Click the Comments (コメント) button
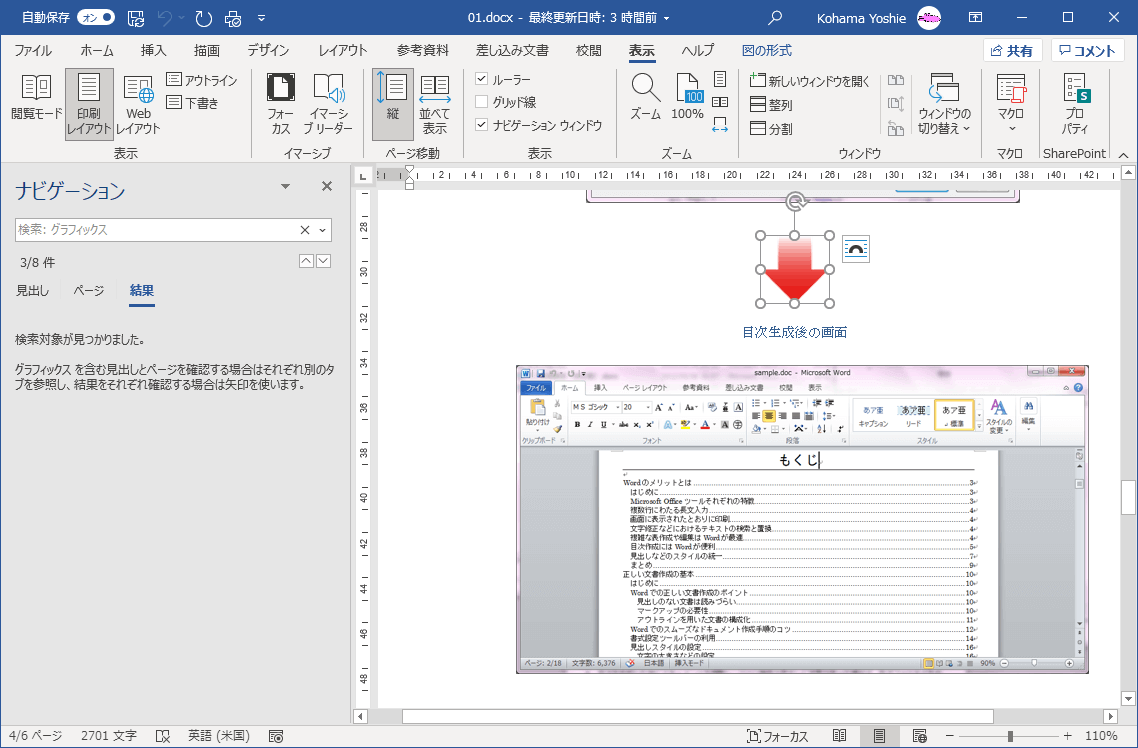This screenshot has height=748, width=1138. click(1087, 51)
